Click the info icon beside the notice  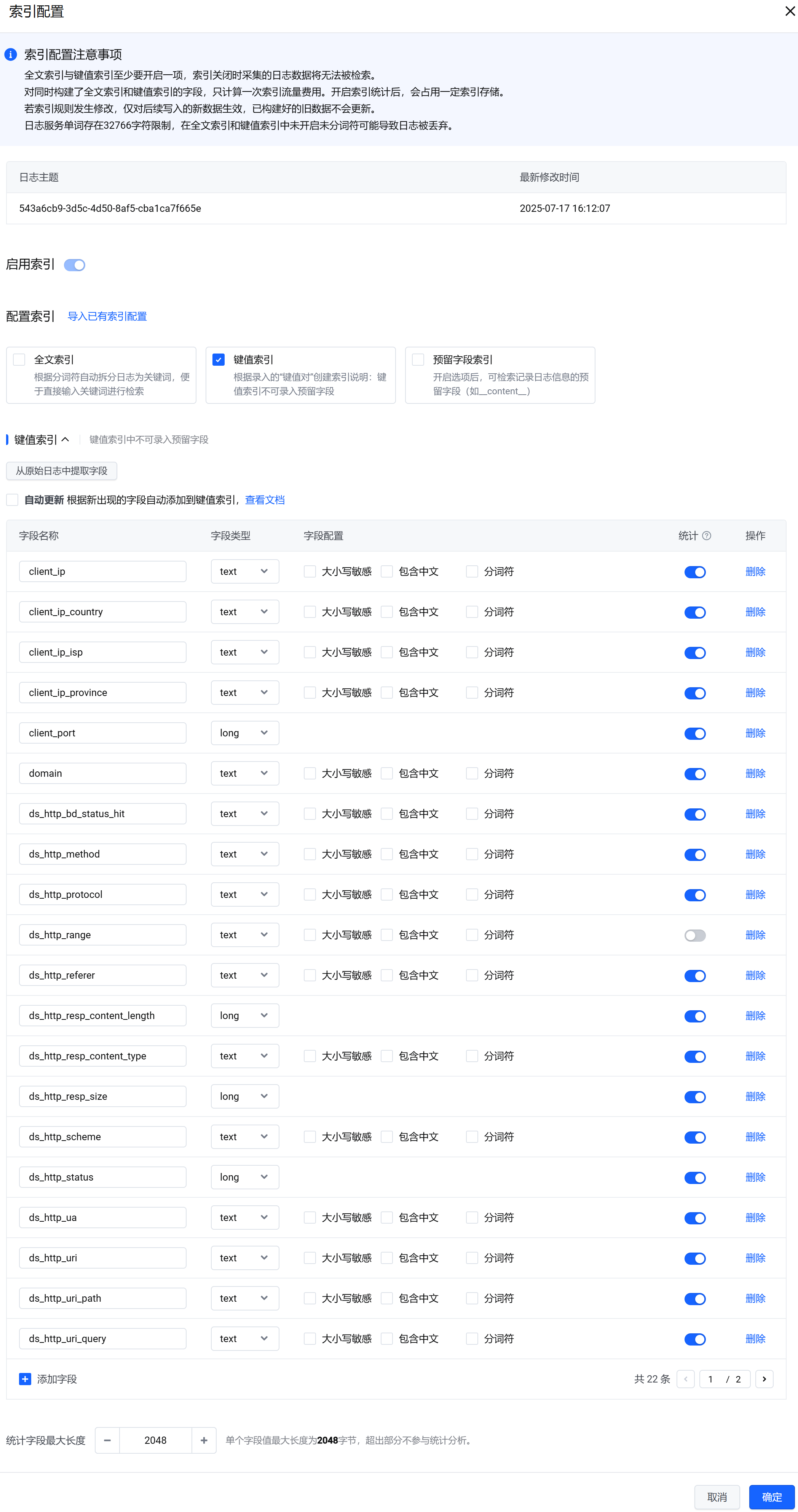pos(11,54)
